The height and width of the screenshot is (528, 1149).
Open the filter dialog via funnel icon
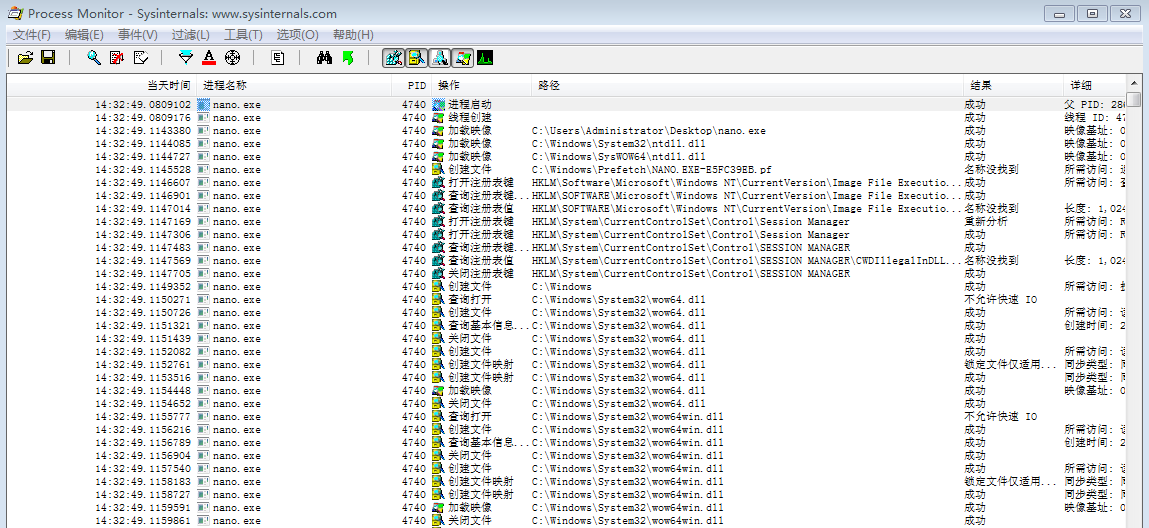pos(186,58)
